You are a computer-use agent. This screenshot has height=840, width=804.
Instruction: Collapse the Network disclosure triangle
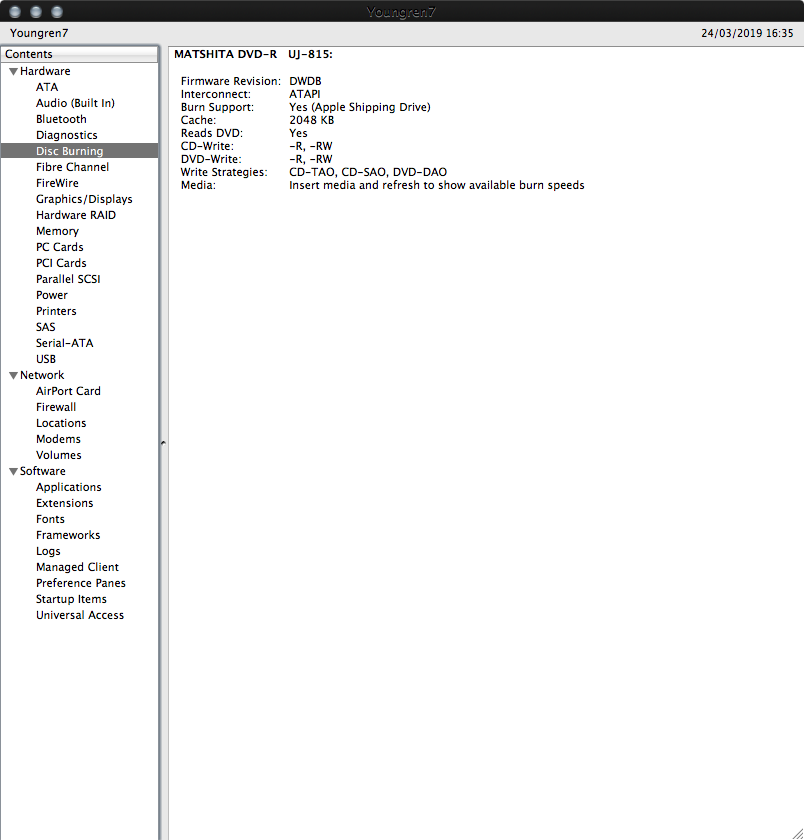pos(13,376)
